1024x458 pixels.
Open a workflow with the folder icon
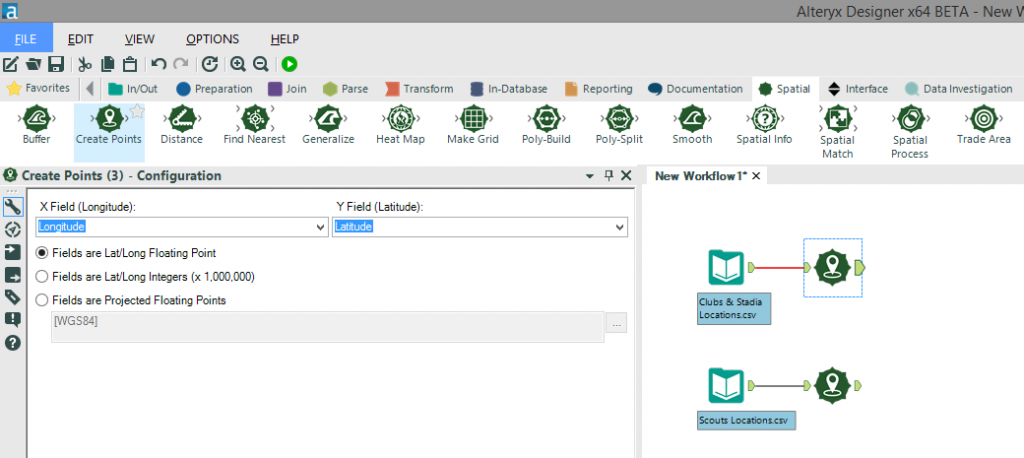[33, 64]
